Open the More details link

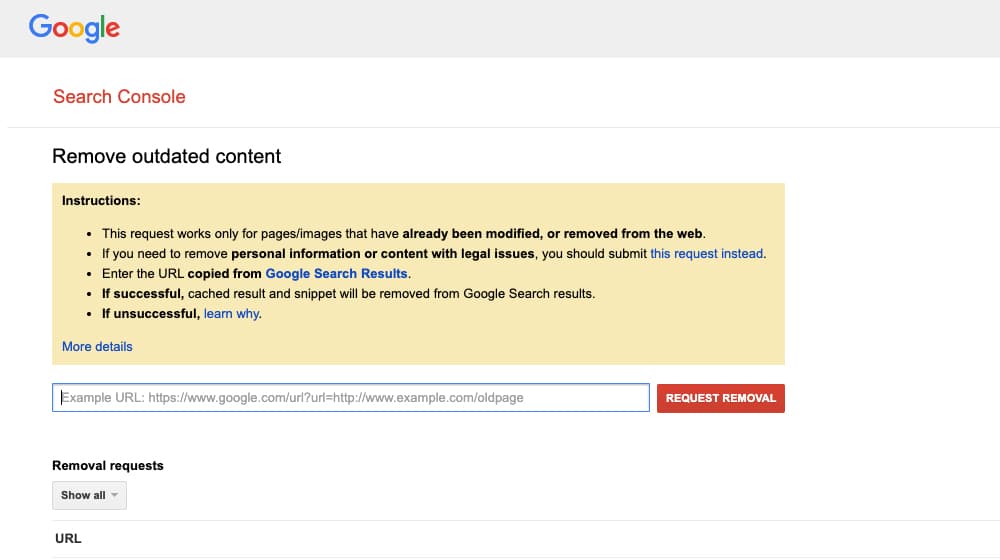pyautogui.click(x=97, y=346)
